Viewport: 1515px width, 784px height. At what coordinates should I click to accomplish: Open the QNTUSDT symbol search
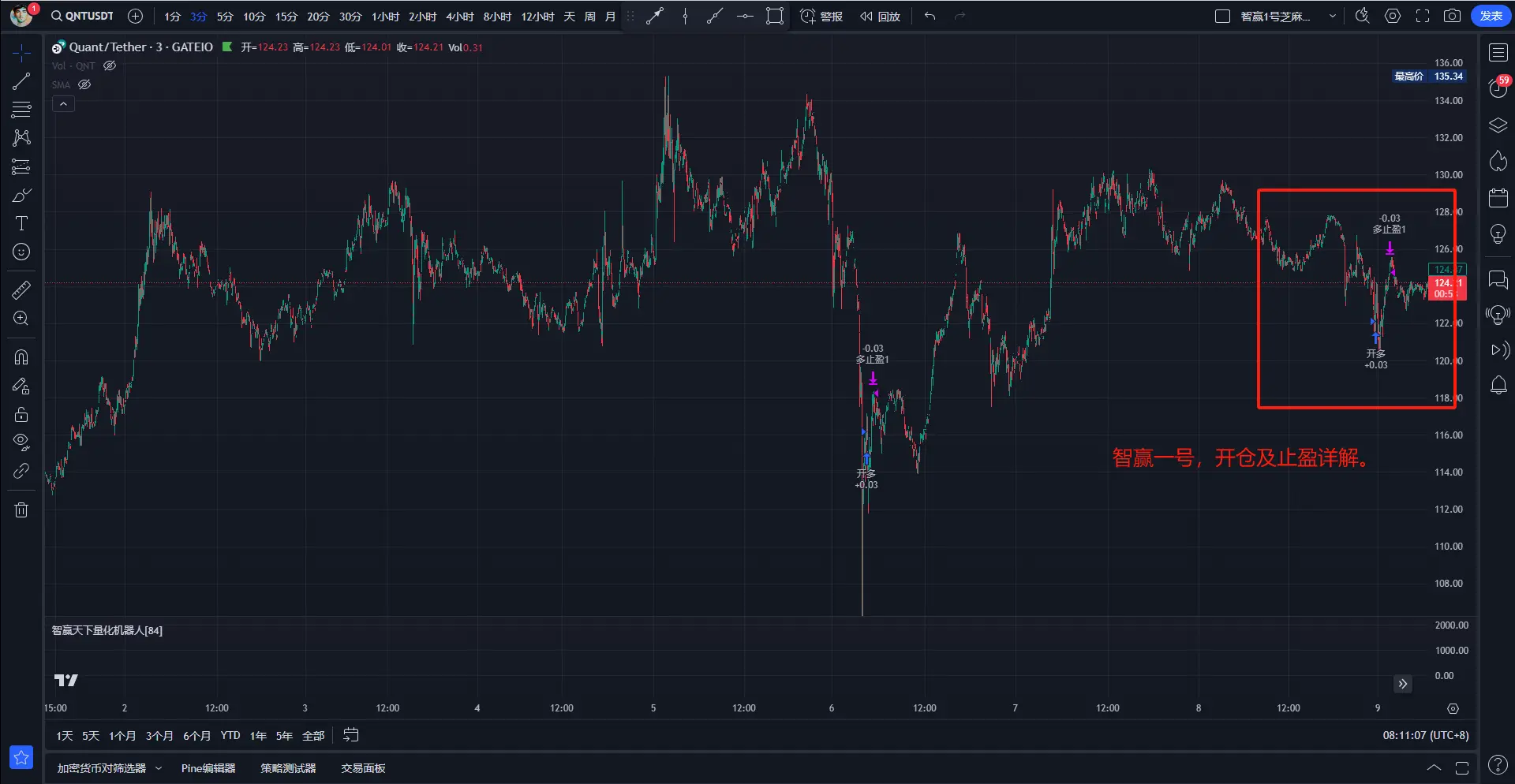pos(83,16)
